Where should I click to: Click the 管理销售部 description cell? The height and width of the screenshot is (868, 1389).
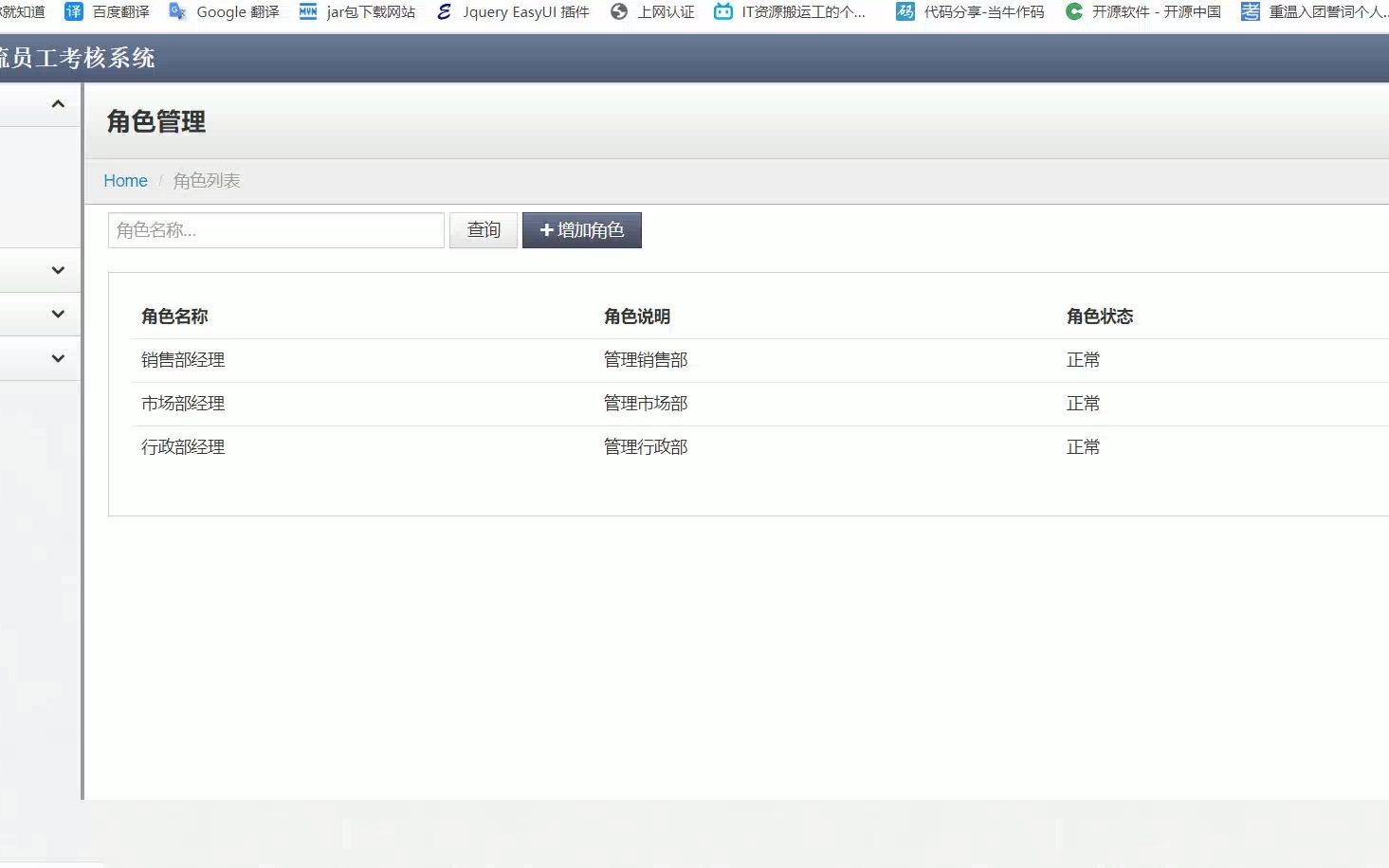[646, 360]
